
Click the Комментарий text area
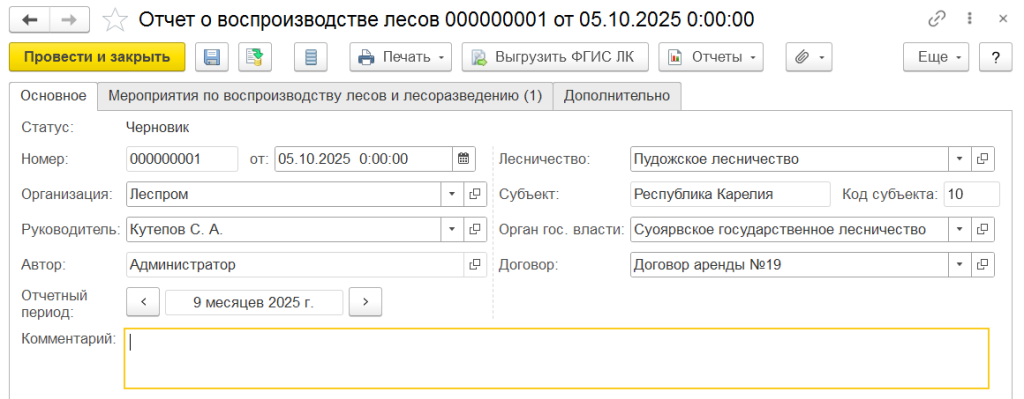click(x=556, y=358)
